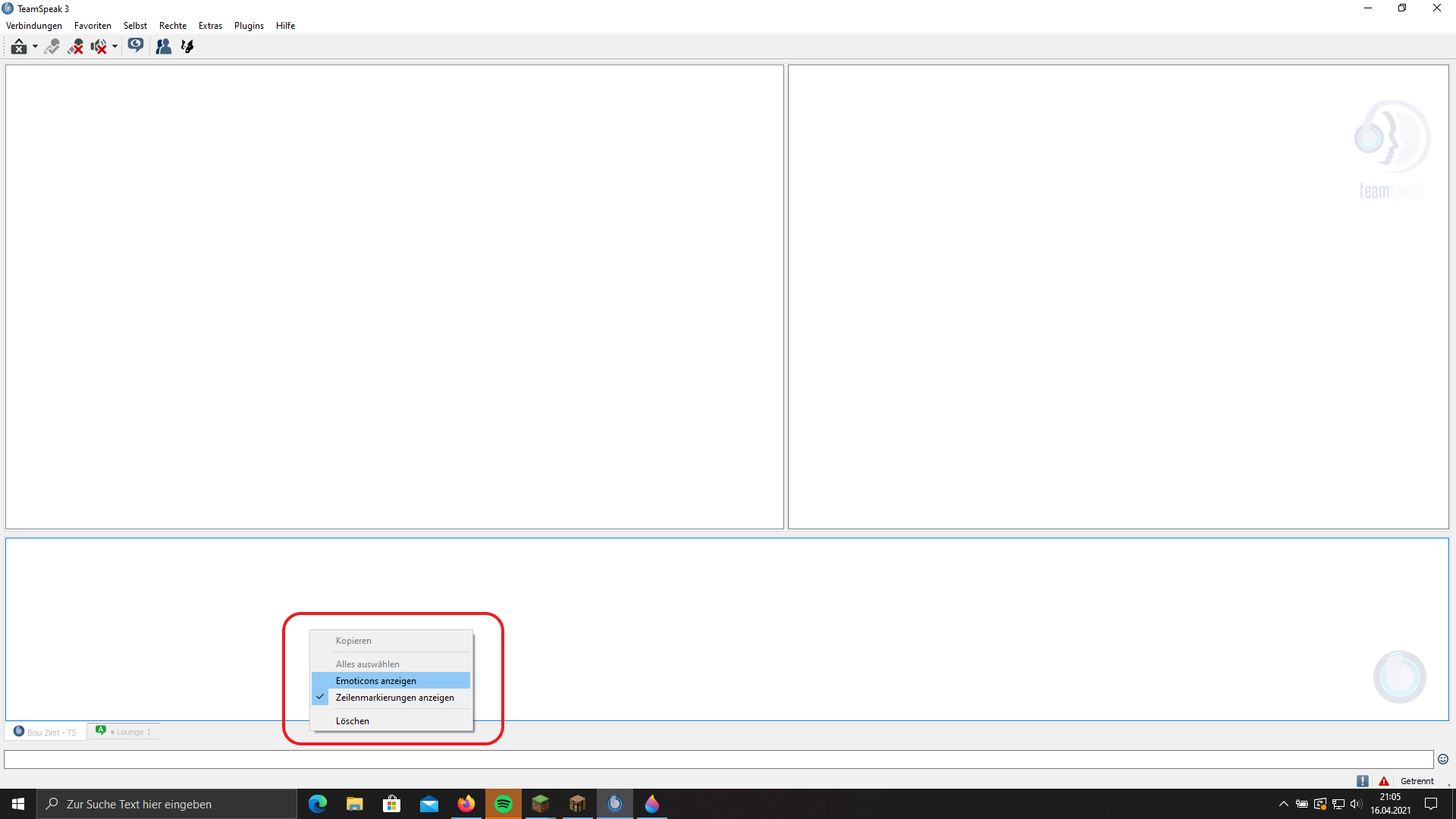Viewport: 1456px width, 819px height.
Task: Expand the dropdown arrow beside mute speakers
Action: [115, 47]
